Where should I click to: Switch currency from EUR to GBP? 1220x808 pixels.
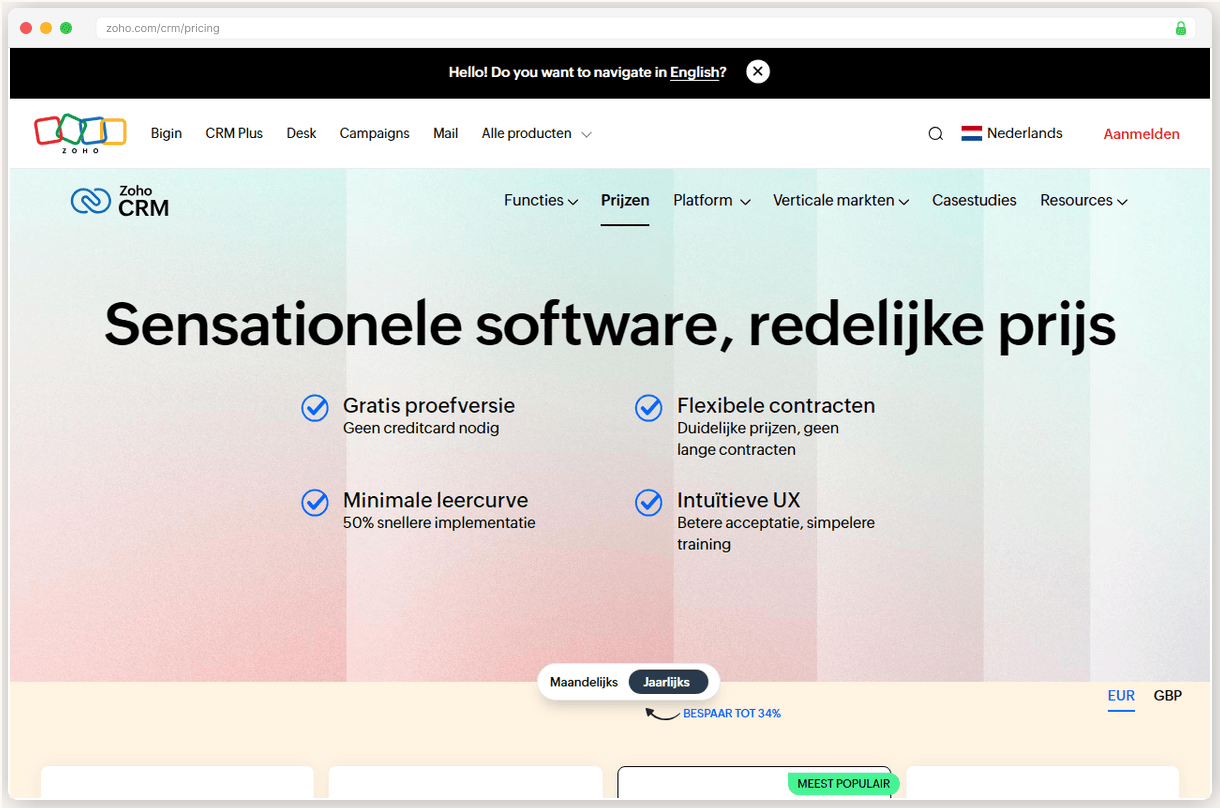1167,695
